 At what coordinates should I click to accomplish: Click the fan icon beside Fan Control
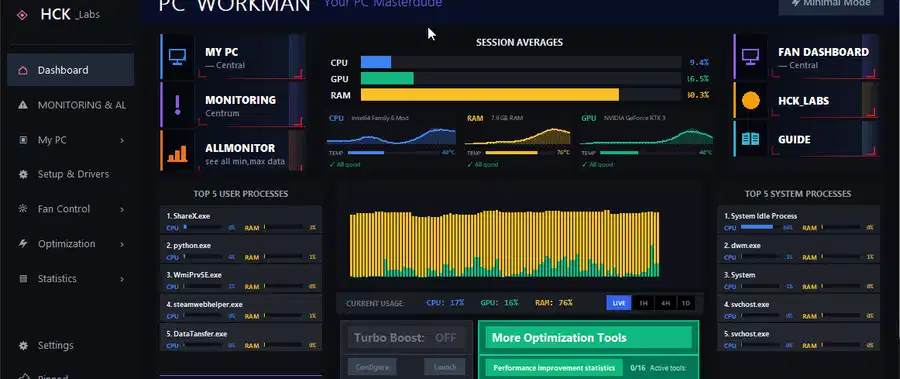point(23,209)
